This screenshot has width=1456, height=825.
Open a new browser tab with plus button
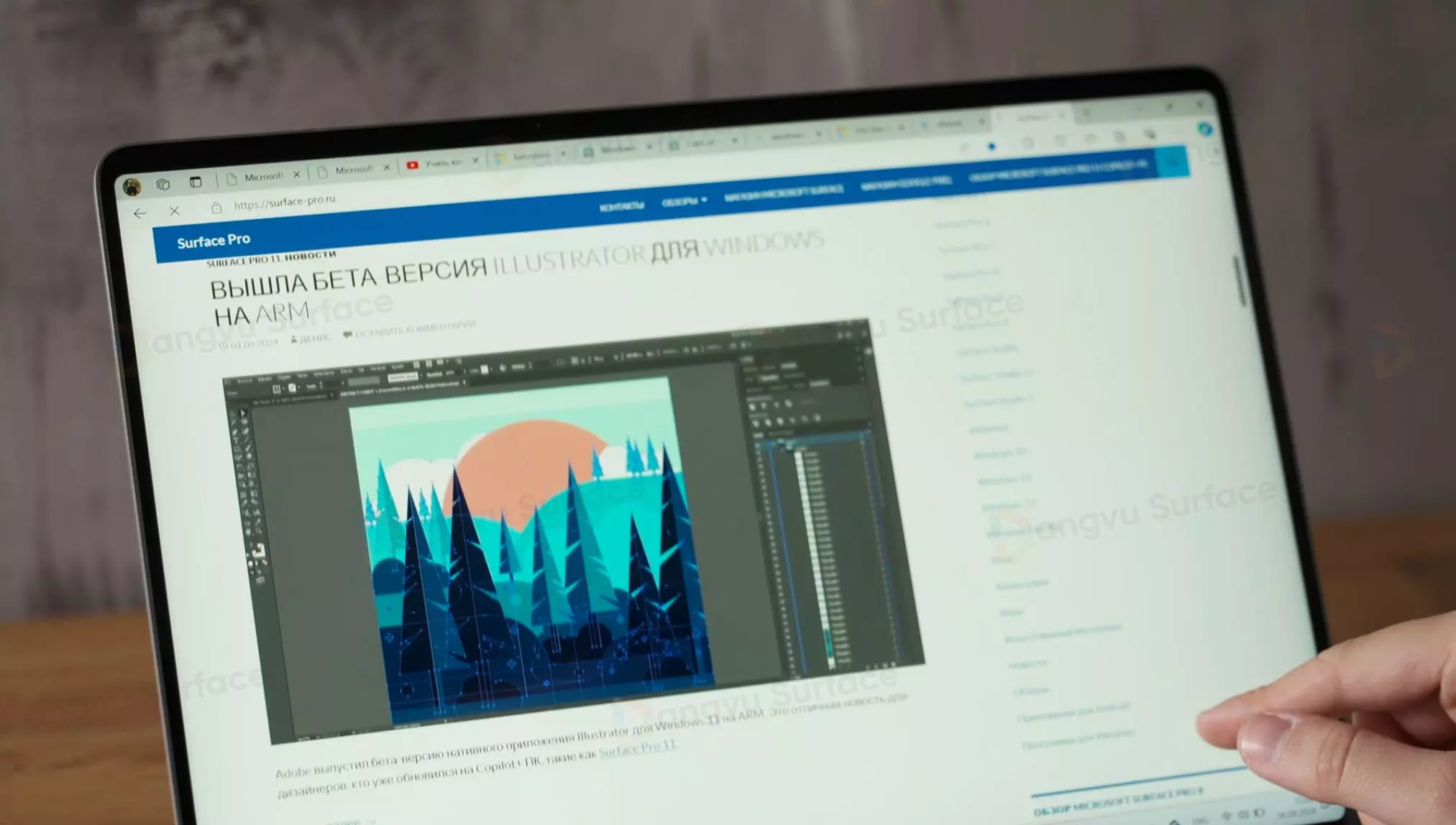tap(1086, 113)
